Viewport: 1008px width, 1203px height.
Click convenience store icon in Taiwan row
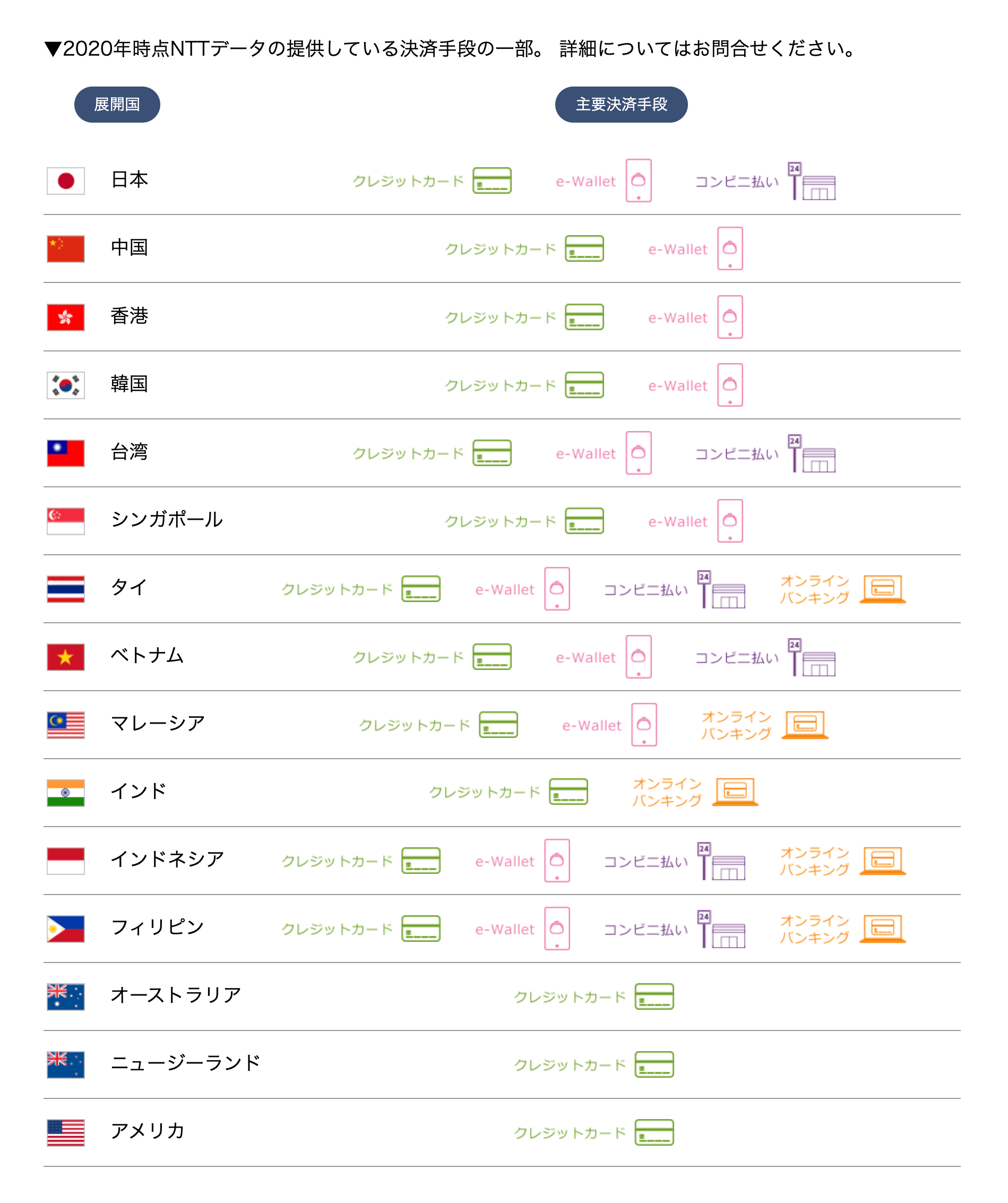[812, 453]
